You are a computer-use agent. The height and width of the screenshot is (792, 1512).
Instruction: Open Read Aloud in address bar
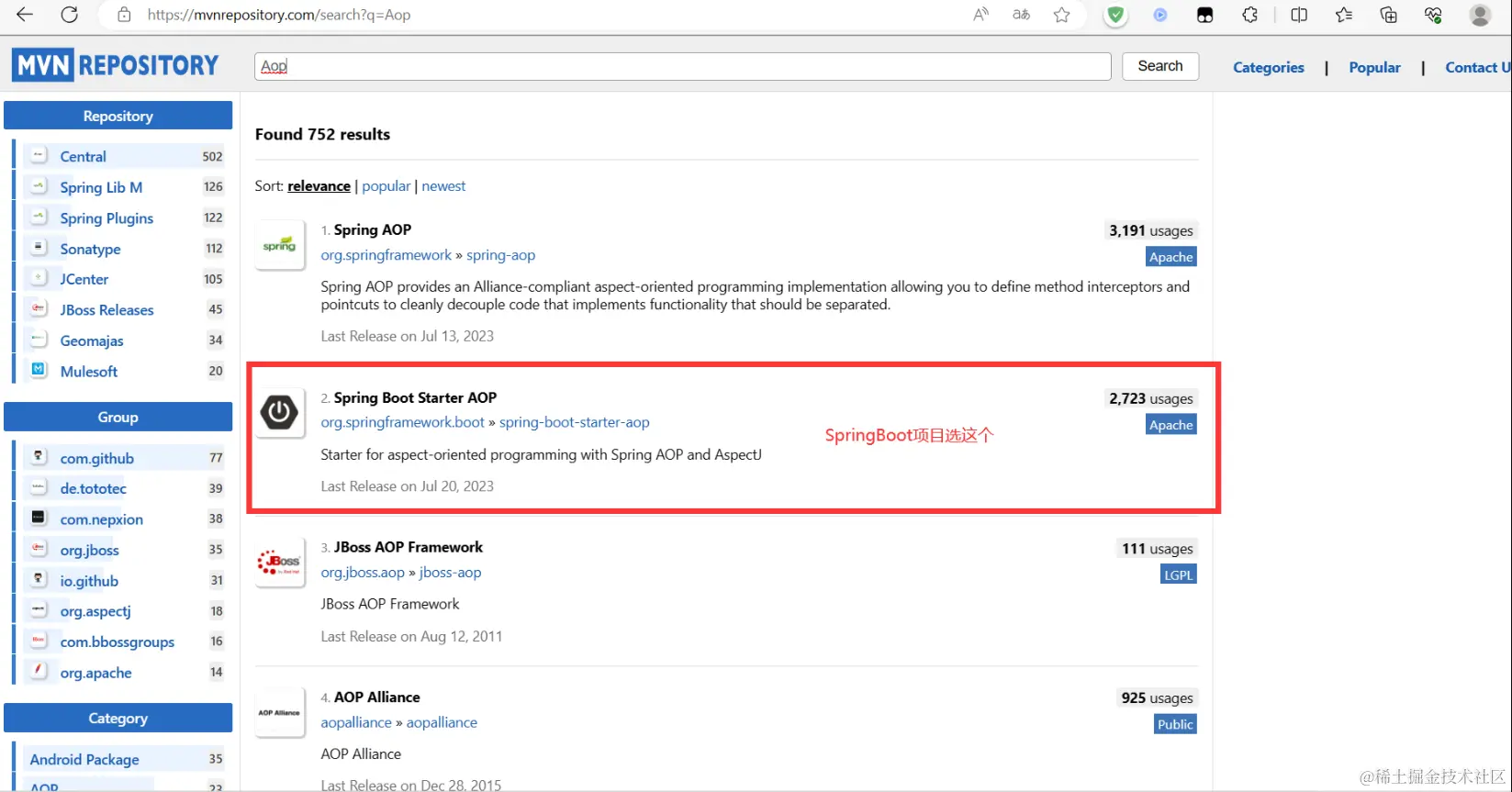click(x=980, y=15)
